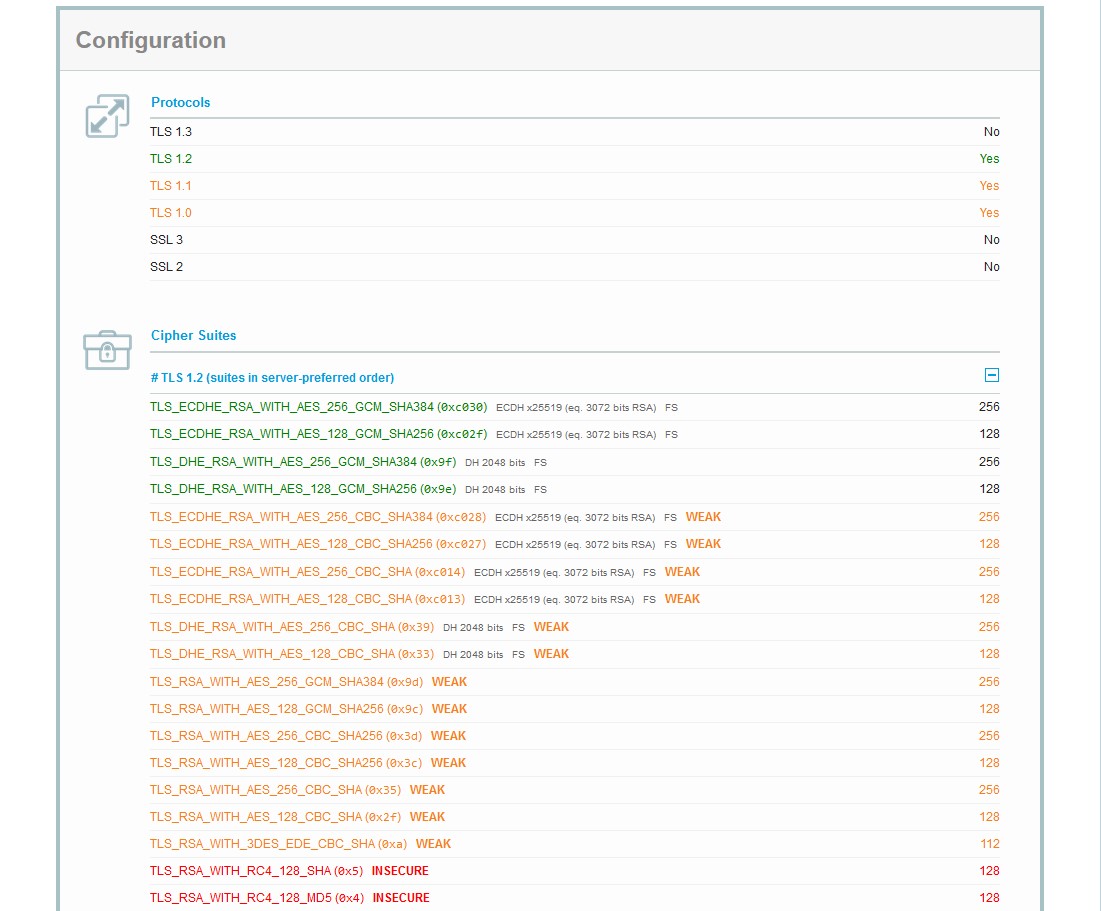
Task: Click INSECURE label on the RC4_128_SHA row
Action: pos(400,871)
